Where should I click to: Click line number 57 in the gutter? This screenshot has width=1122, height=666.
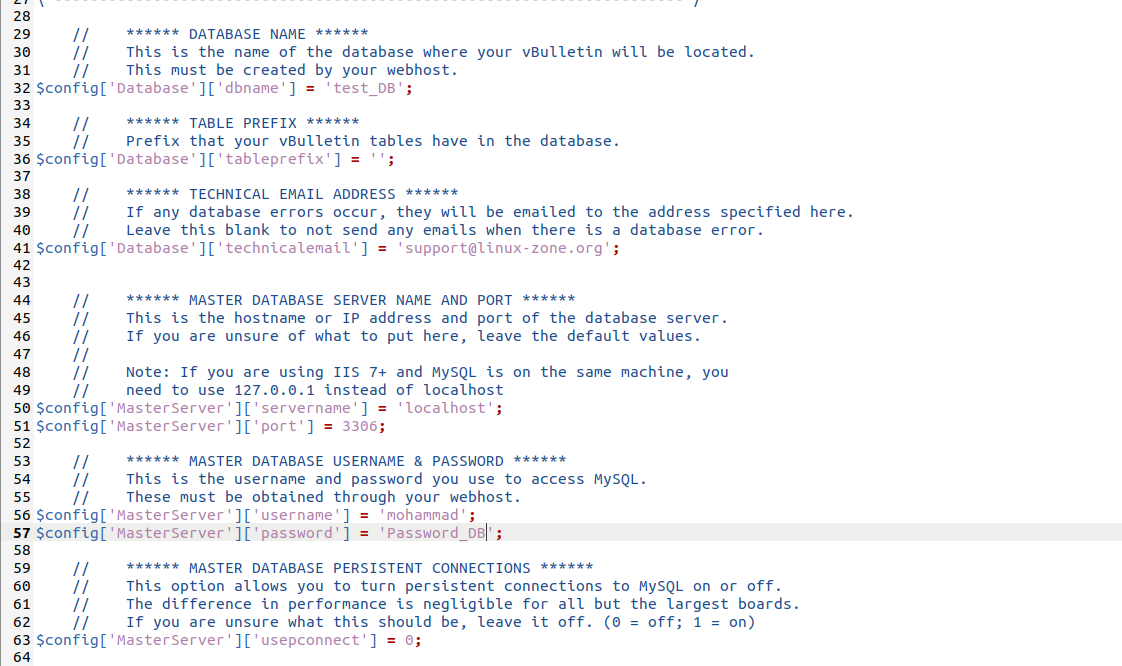(x=22, y=533)
